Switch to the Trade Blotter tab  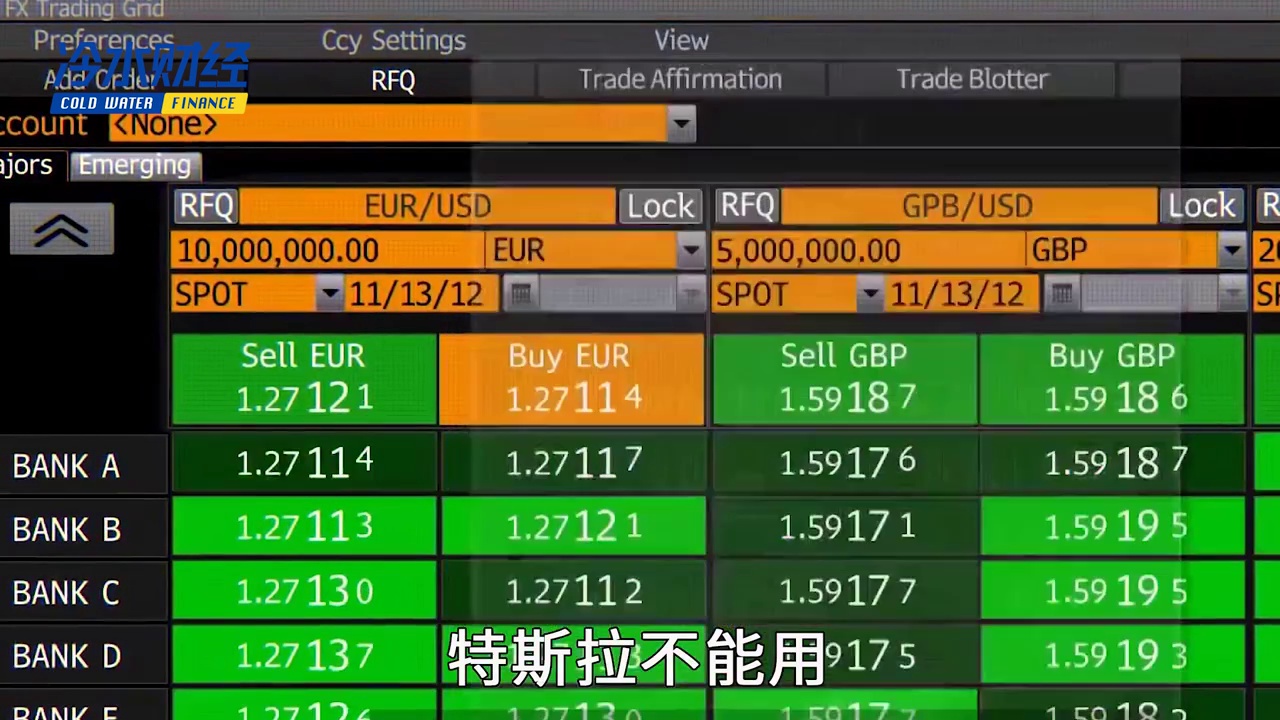tap(972, 80)
